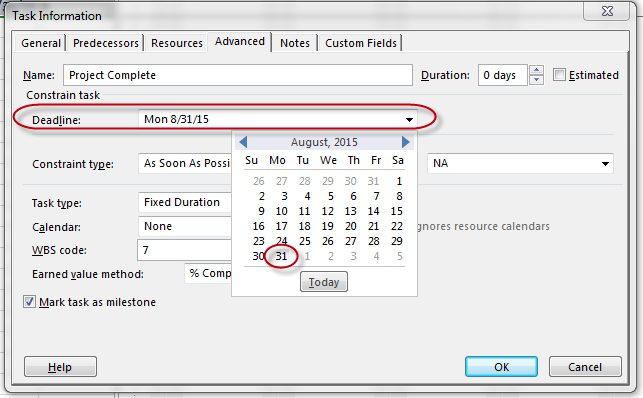Open the Notes tab
Viewport: 643px width, 398px height.
pyautogui.click(x=294, y=43)
